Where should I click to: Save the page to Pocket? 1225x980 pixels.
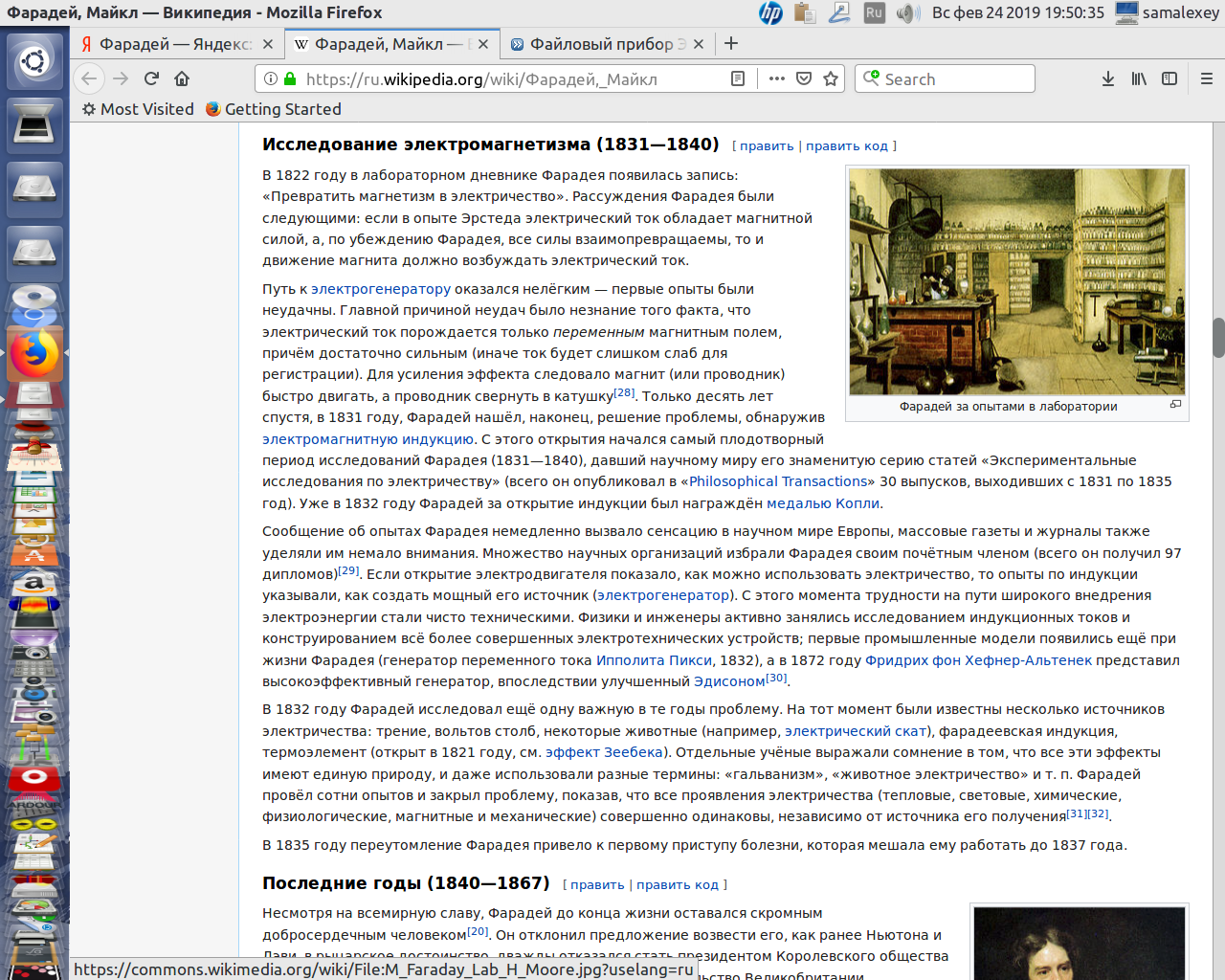pyautogui.click(x=804, y=78)
